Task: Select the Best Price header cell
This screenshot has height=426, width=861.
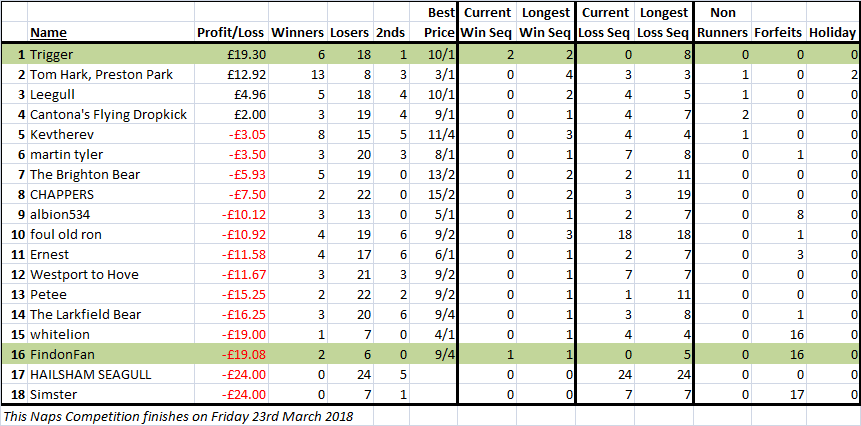Action: coord(435,23)
